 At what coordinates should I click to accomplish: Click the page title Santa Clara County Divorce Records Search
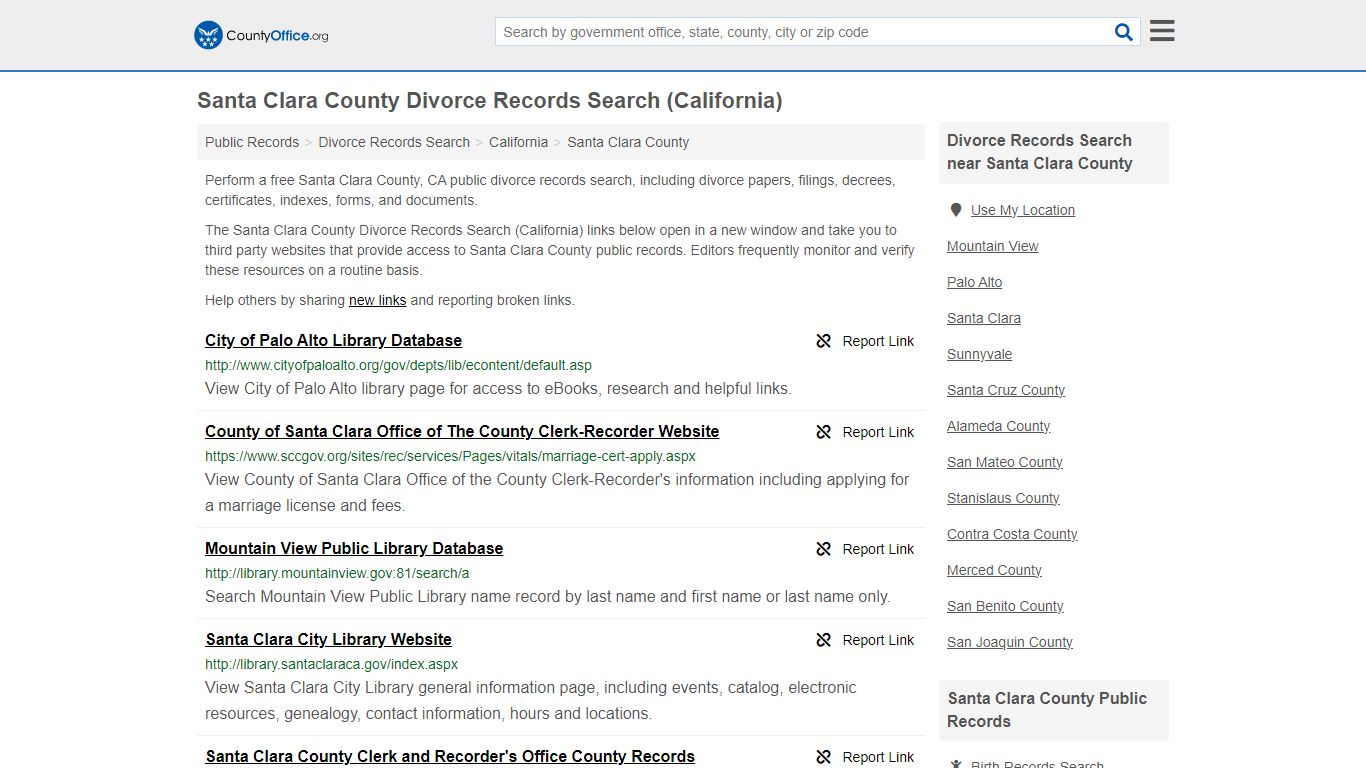click(x=490, y=100)
